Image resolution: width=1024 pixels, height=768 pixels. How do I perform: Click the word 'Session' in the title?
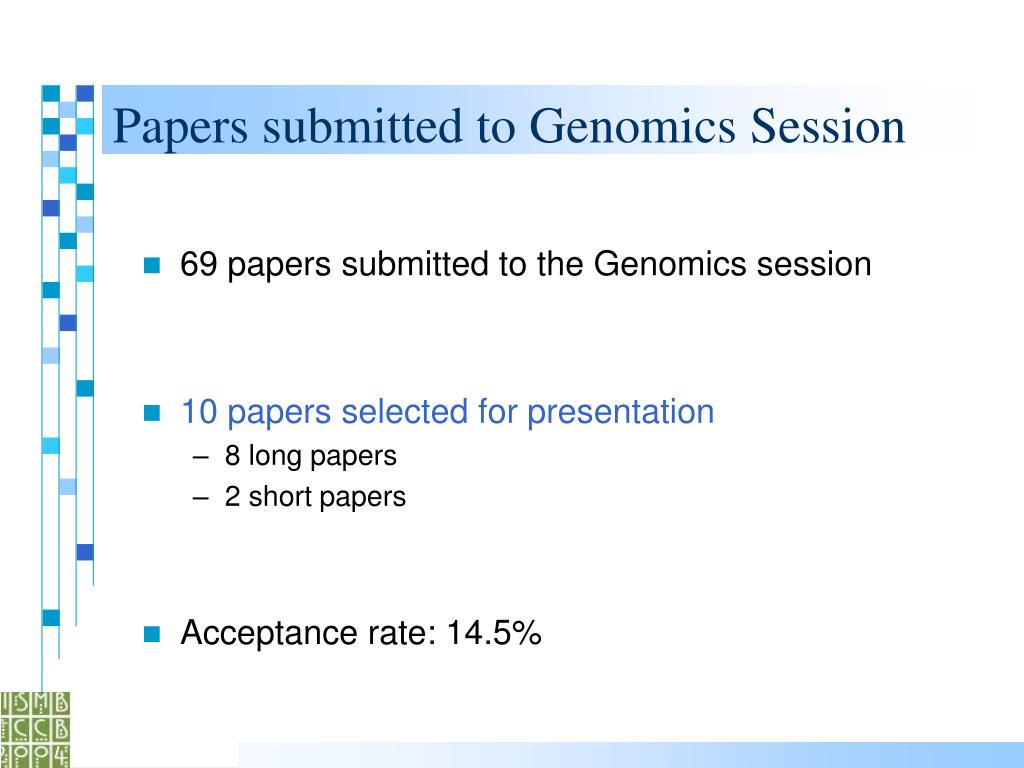click(x=828, y=126)
